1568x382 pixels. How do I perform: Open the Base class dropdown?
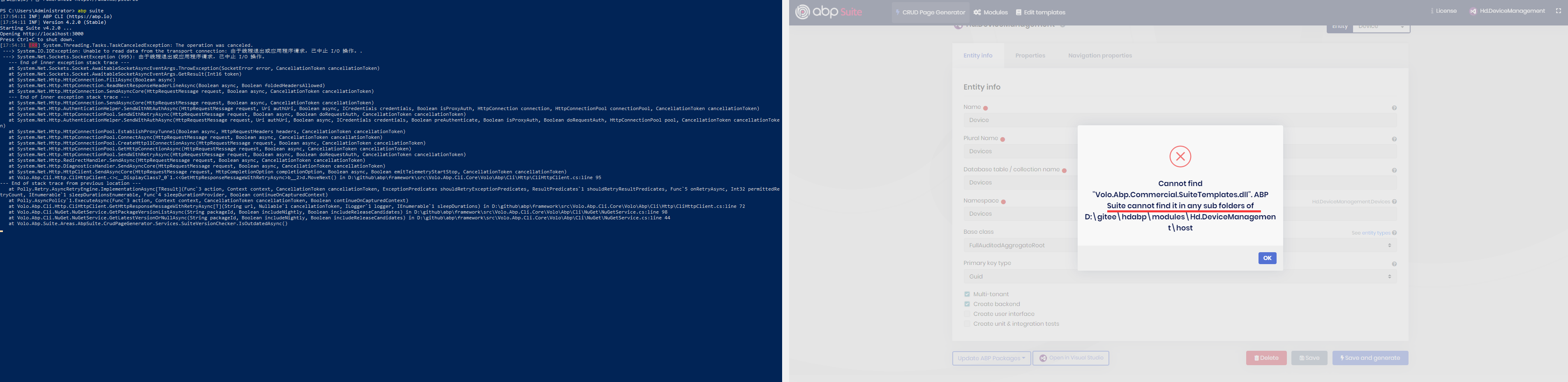tap(1179, 245)
